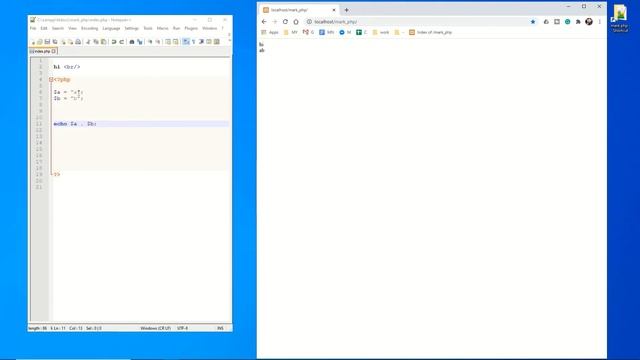640x360 pixels.
Task: Open the Plugins menu in Notepad++
Action: [191, 28]
